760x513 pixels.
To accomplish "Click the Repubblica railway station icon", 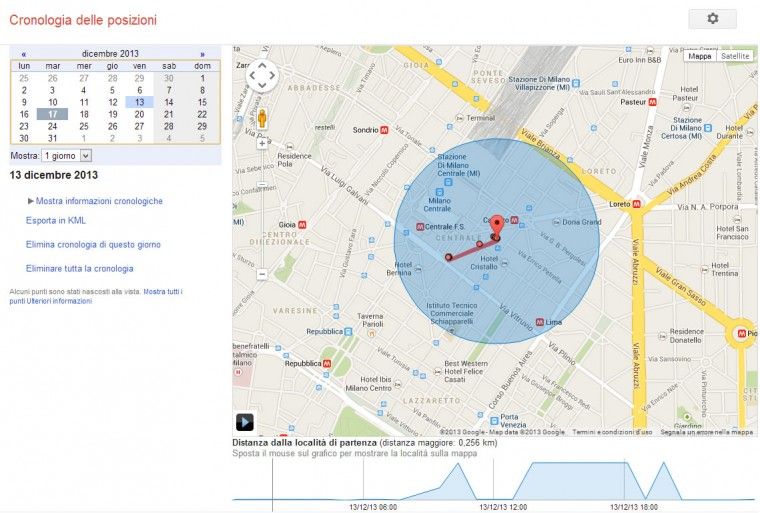I will [x=348, y=332].
